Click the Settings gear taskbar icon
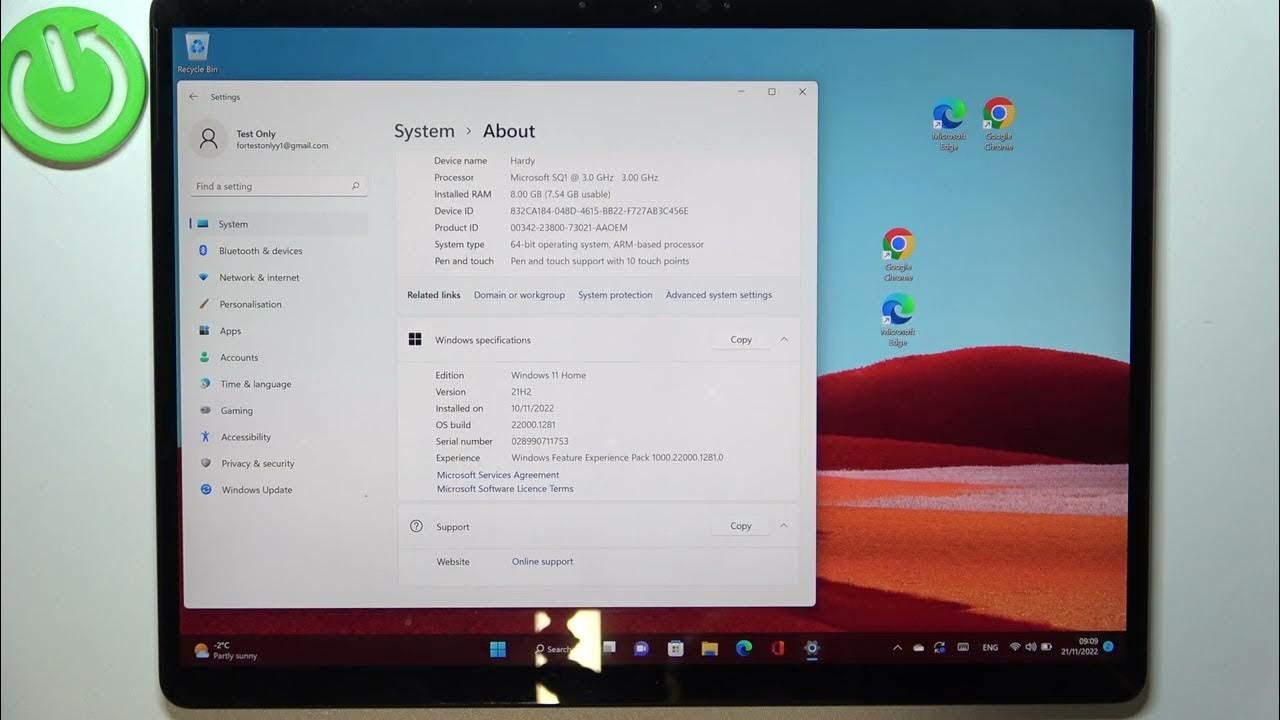The width and height of the screenshot is (1280, 720). point(812,648)
